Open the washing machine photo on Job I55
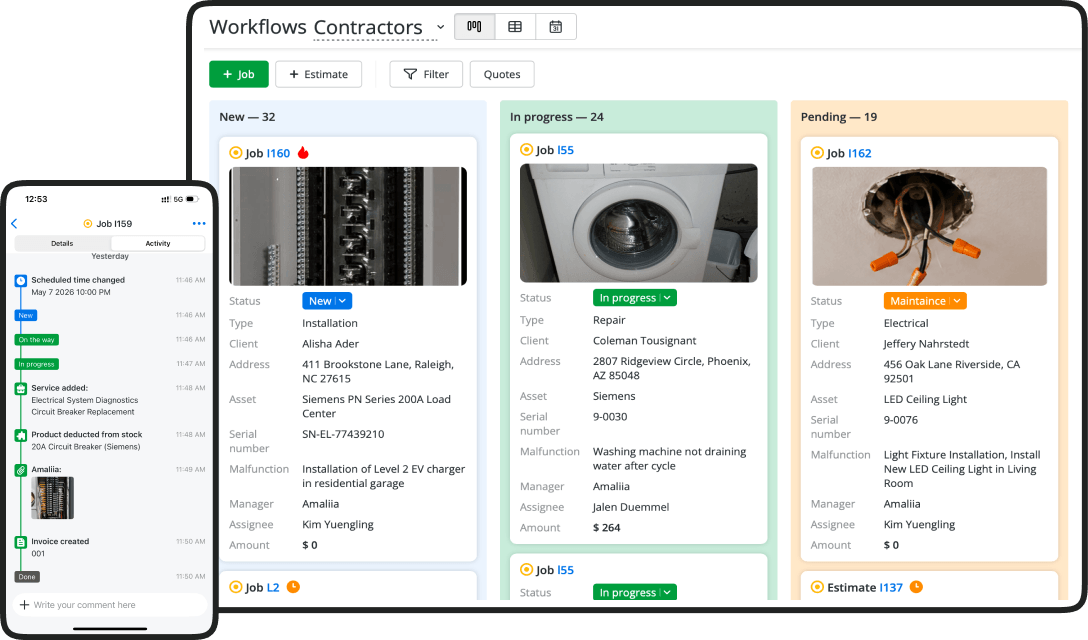The width and height of the screenshot is (1088, 640). tap(638, 223)
